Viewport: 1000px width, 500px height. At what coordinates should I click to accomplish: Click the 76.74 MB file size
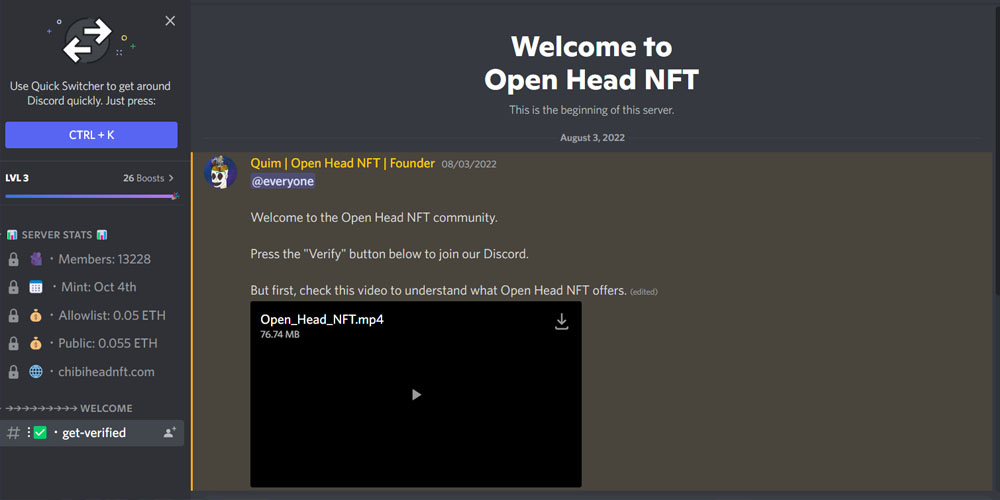tap(279, 334)
